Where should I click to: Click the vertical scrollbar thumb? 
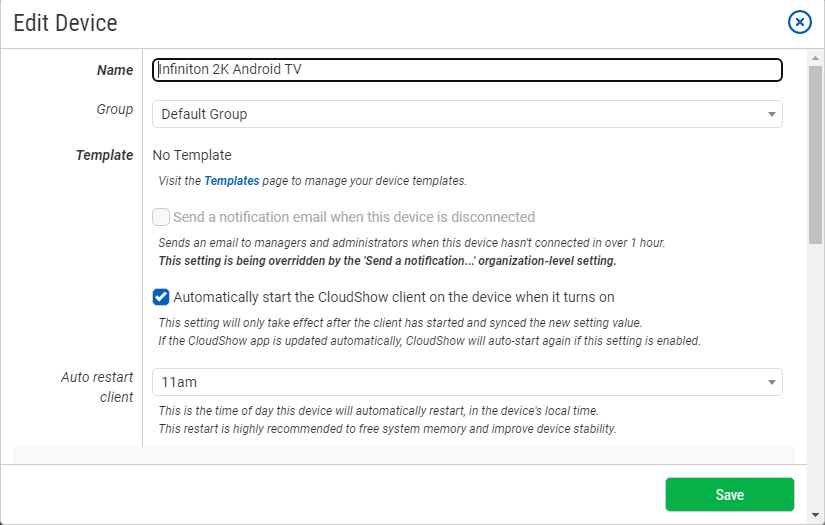click(x=816, y=155)
